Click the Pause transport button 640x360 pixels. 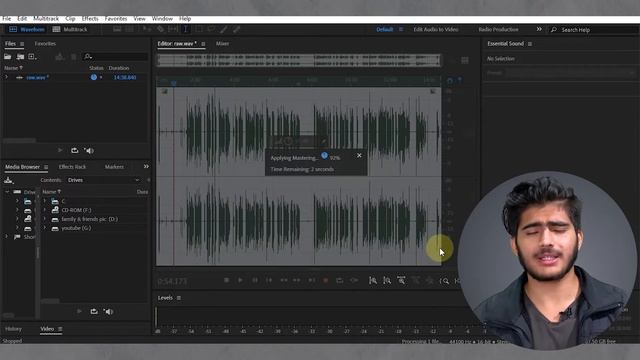(255, 280)
